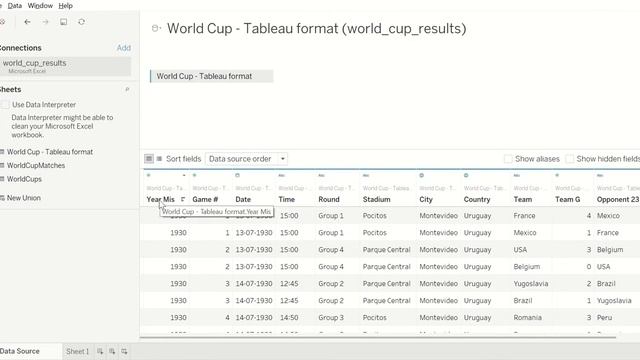The width and height of the screenshot is (640, 360).
Task: Switch to grid preview view icon
Action: tap(149, 158)
